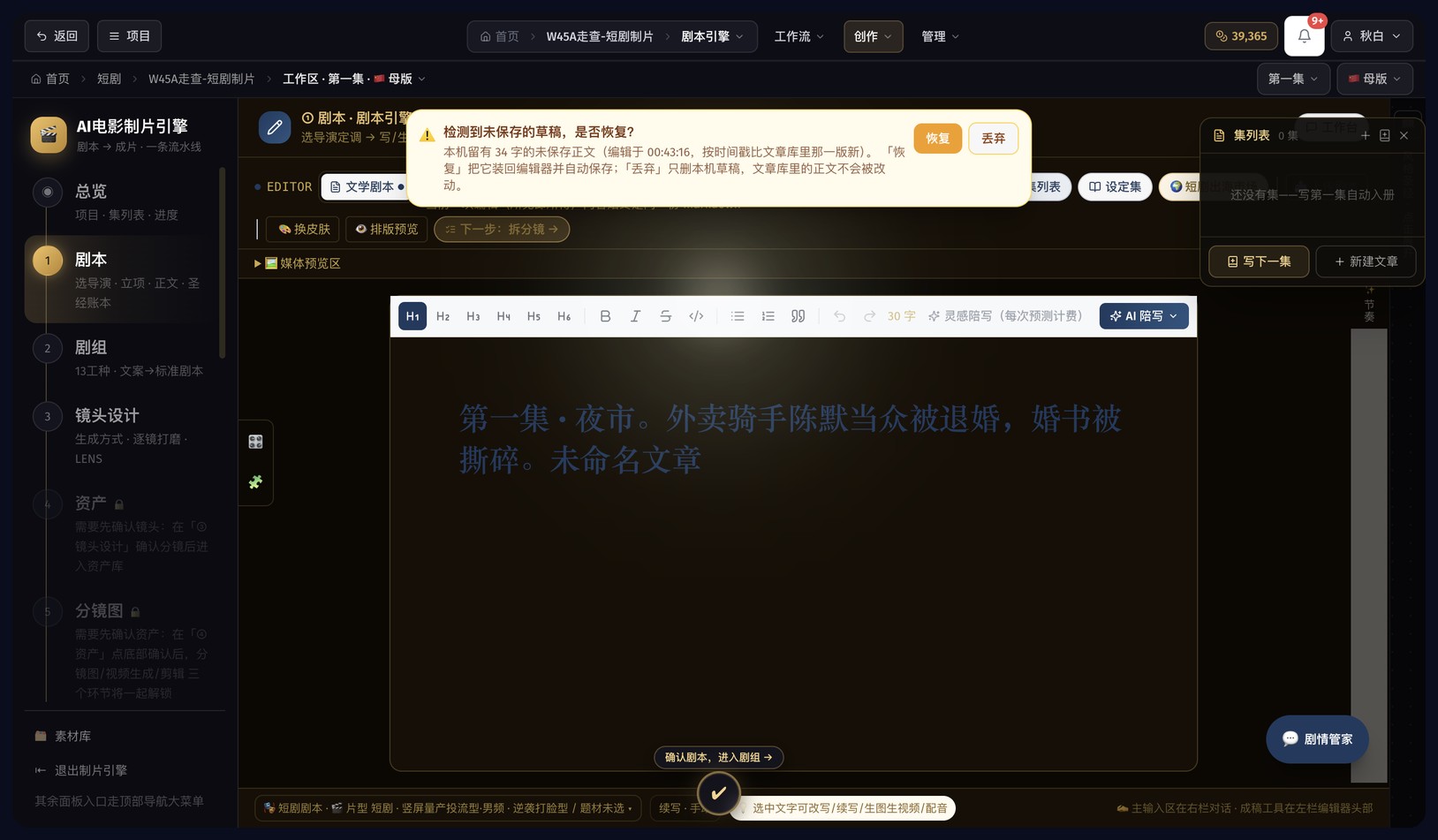Viewport: 1438px width, 840px height.
Task: Apply Heading 6 formatting
Action: [564, 316]
